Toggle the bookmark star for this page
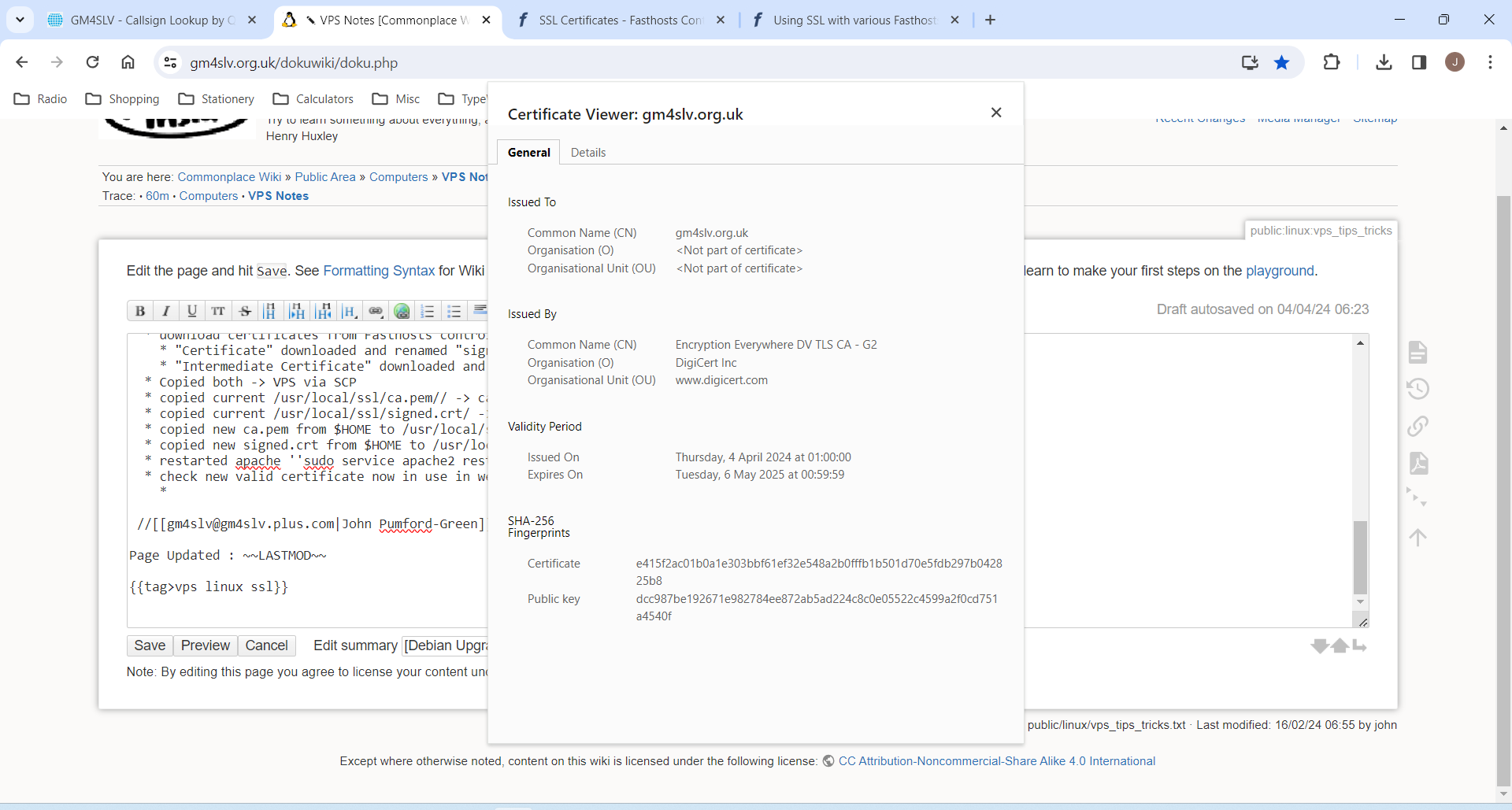The height and width of the screenshot is (810, 1512). tap(1282, 62)
